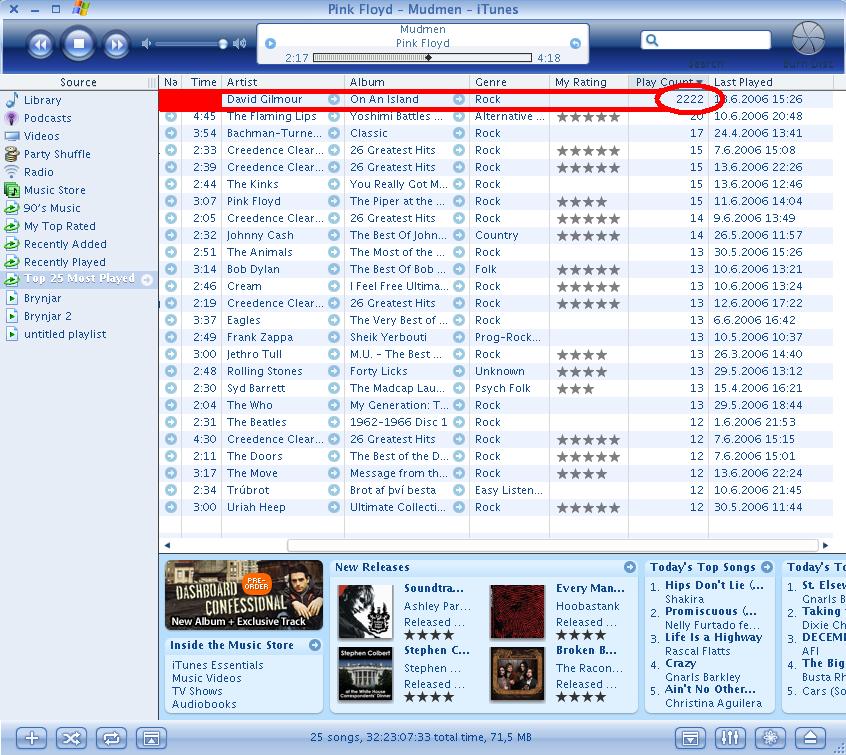Adjust the volume slider knob
Viewport: 846px width, 755px height.
tap(223, 44)
